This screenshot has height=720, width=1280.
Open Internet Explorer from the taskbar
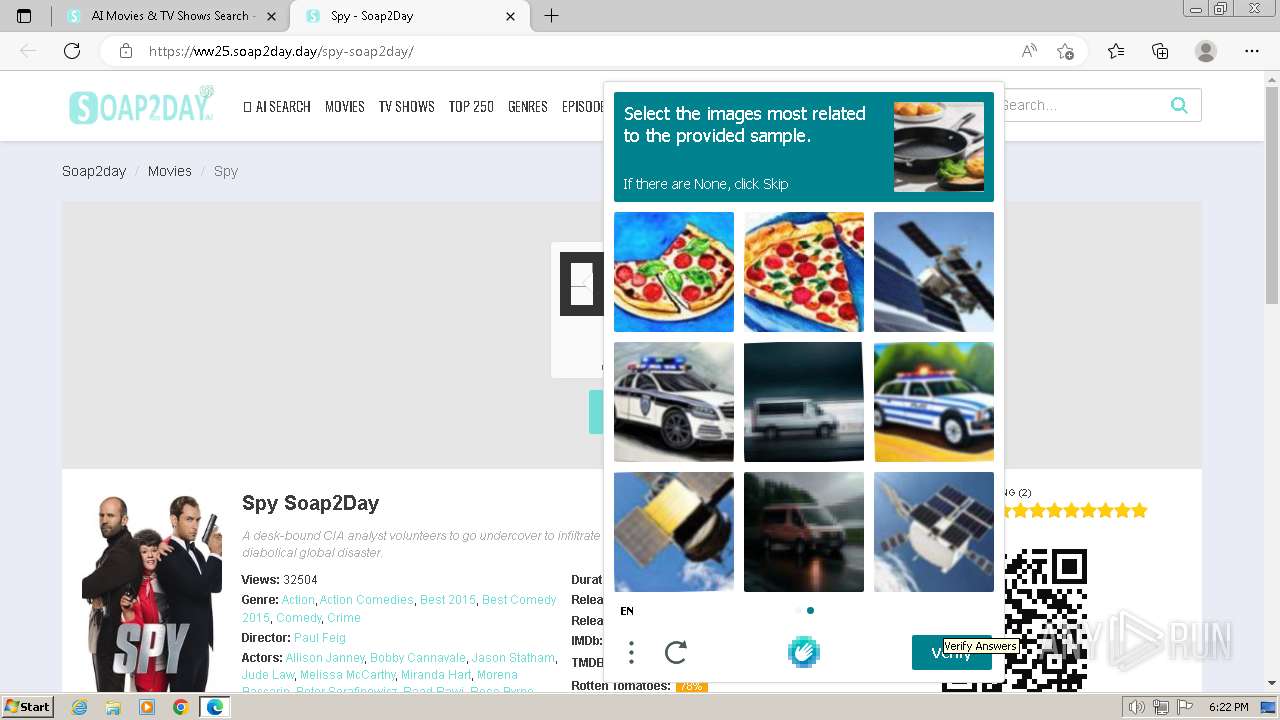click(x=80, y=707)
